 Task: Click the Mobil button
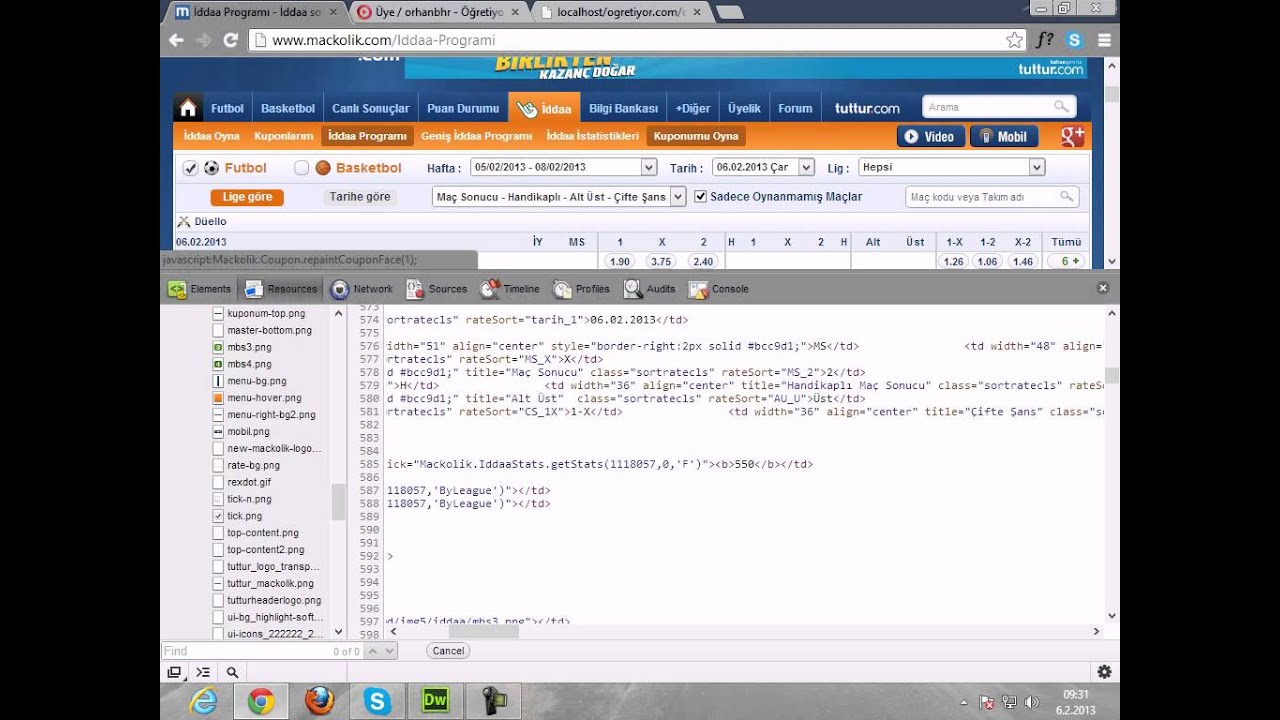tap(1004, 137)
